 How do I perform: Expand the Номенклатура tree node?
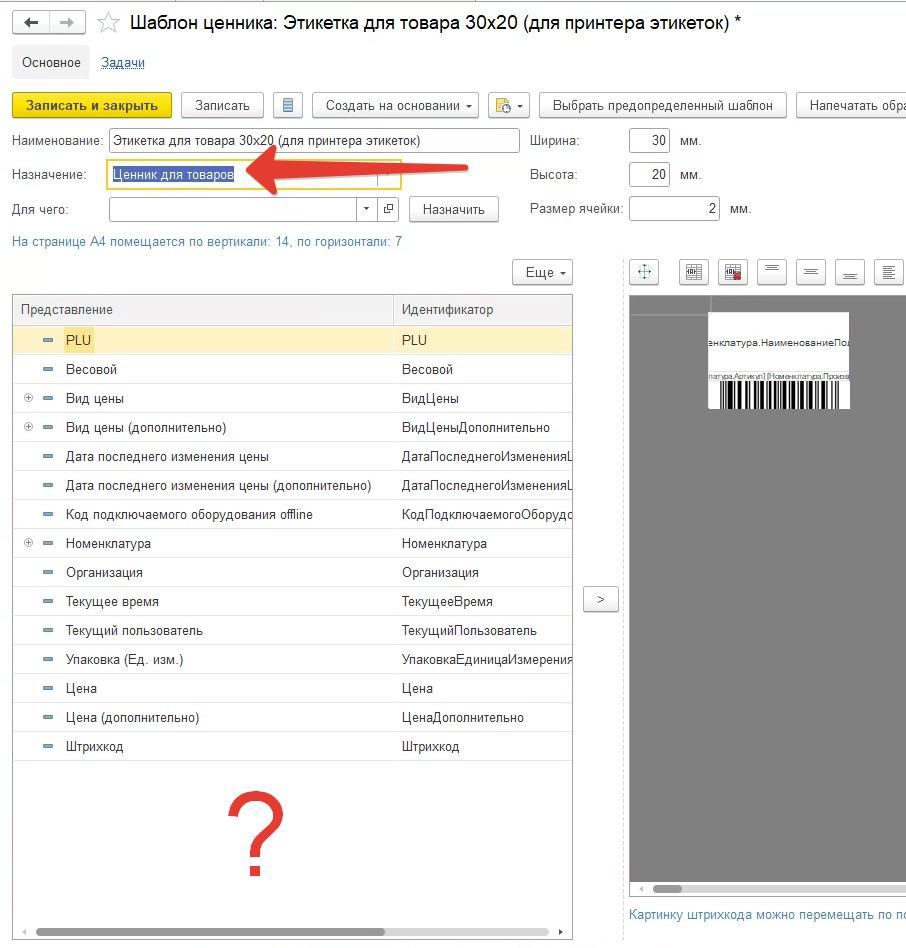(x=28, y=543)
